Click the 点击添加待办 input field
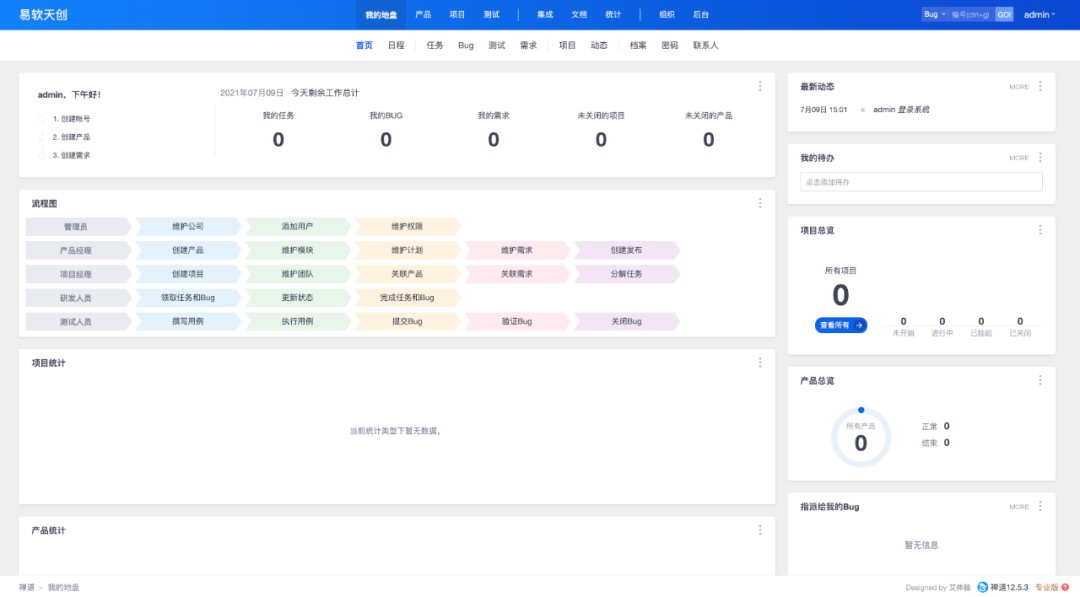The image size is (1080, 597). click(x=920, y=182)
